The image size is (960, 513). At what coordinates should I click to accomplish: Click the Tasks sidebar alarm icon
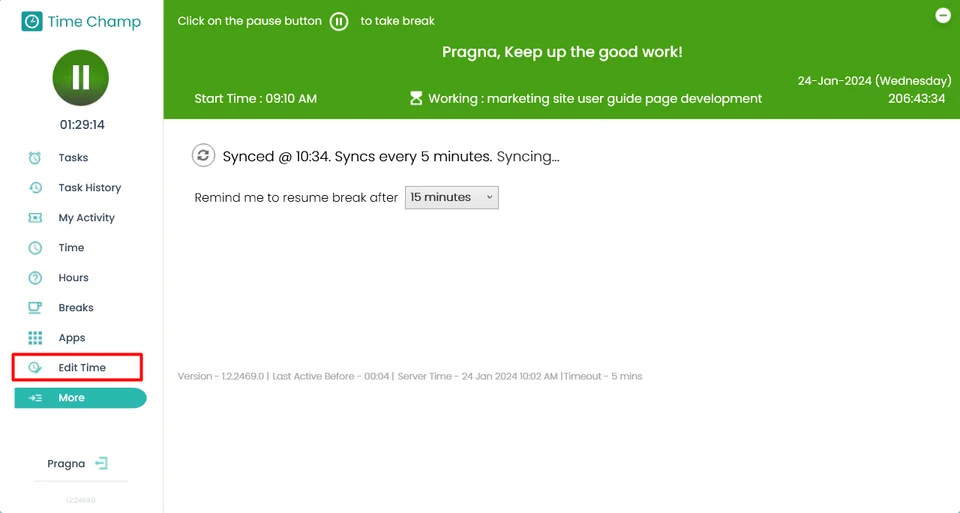coord(35,158)
